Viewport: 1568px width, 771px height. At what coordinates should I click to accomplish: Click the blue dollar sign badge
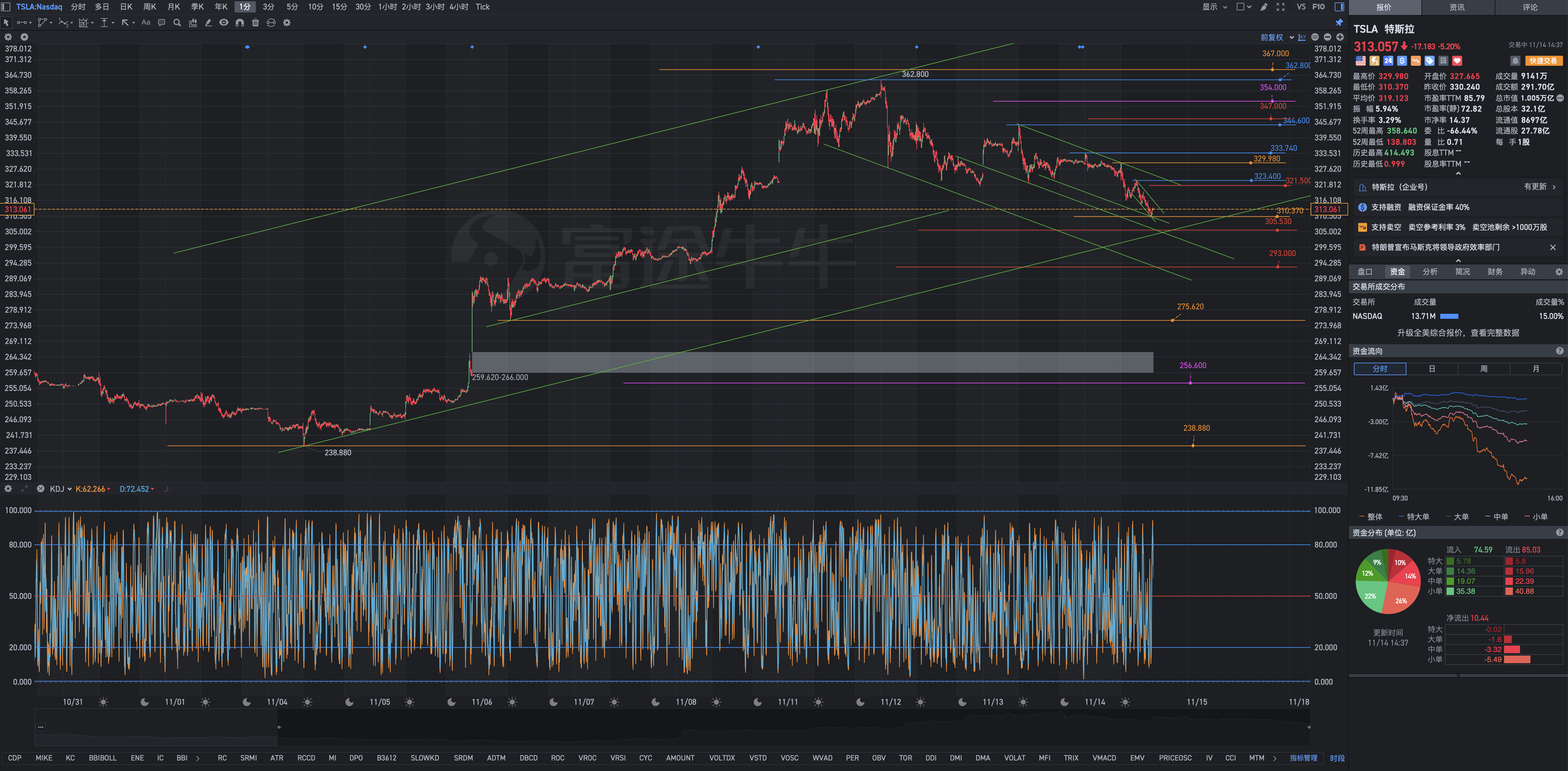1402,61
